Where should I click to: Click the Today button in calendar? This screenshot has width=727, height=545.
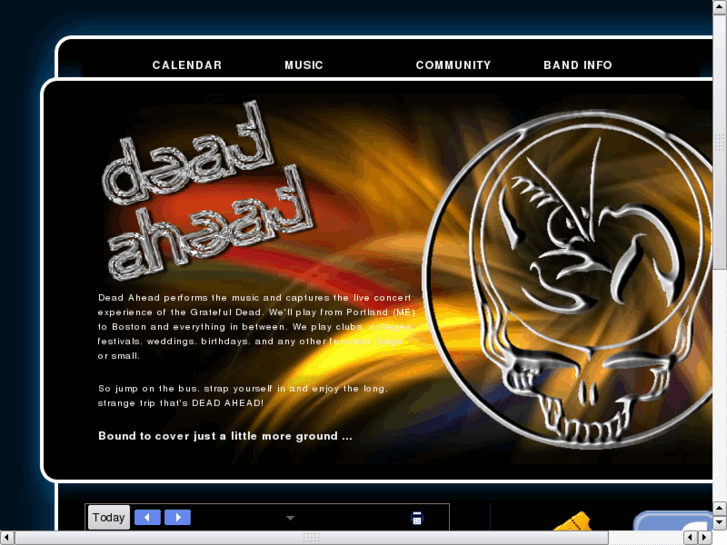tap(108, 517)
